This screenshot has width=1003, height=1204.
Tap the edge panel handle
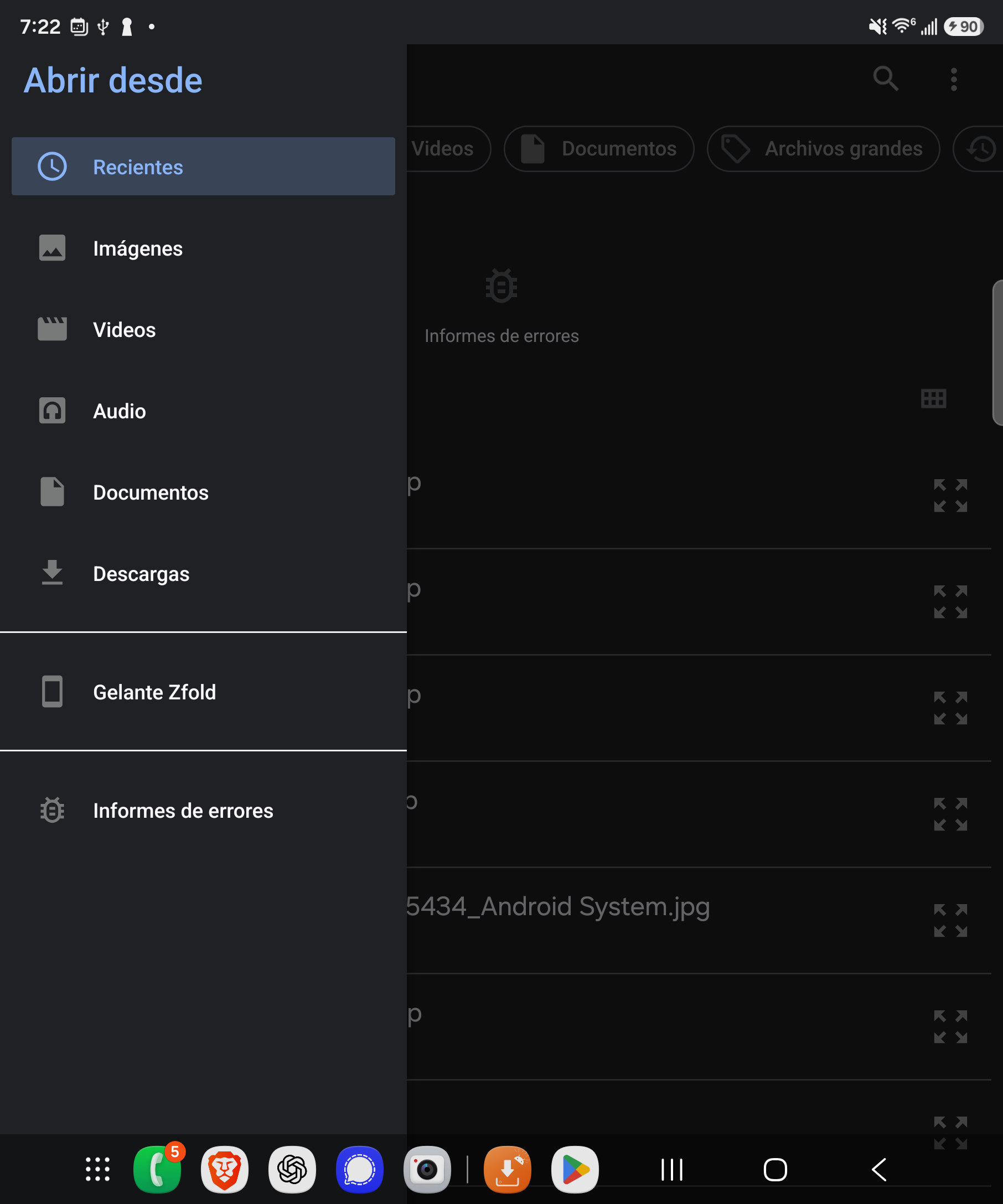(x=998, y=352)
